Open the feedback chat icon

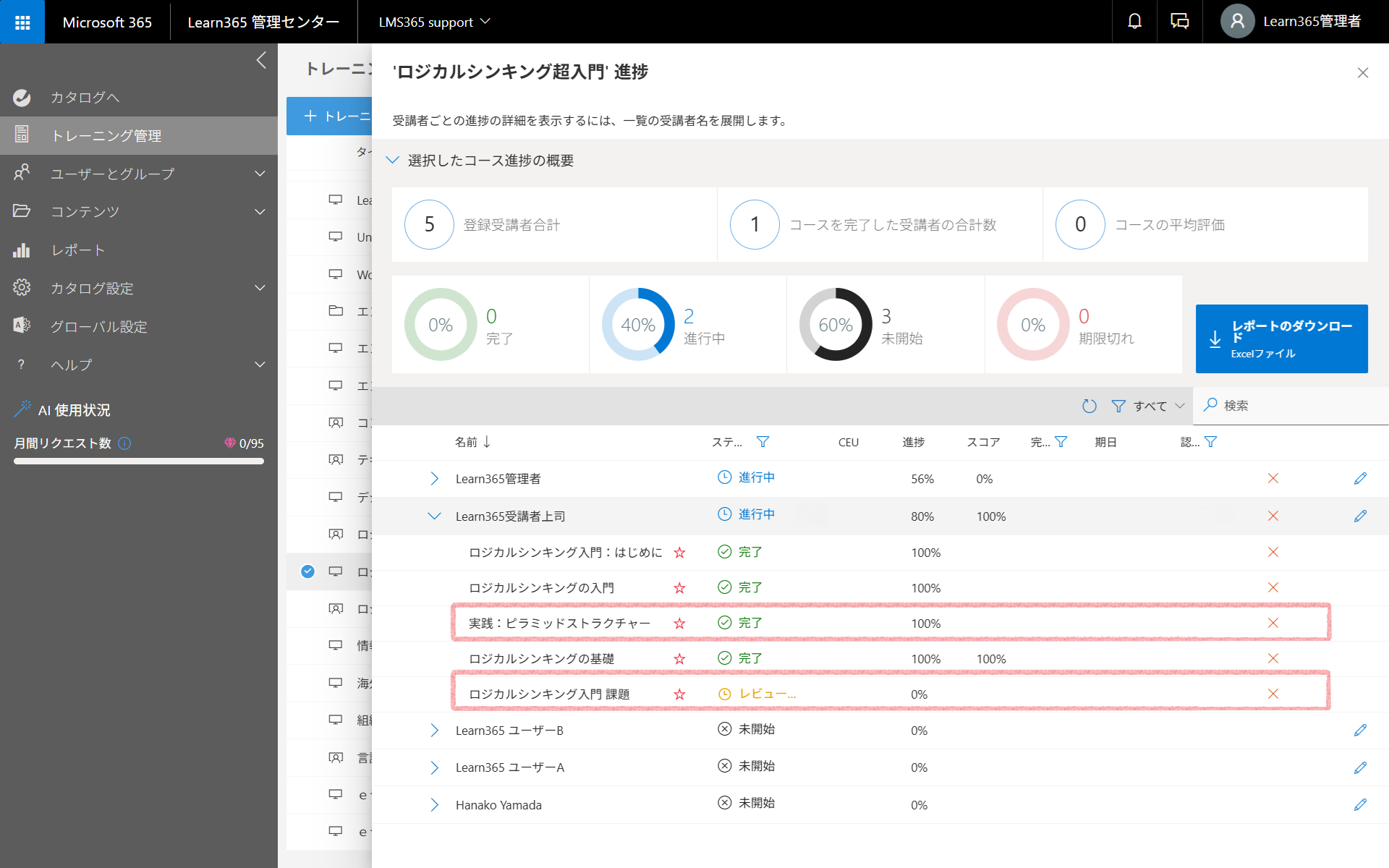point(1179,22)
